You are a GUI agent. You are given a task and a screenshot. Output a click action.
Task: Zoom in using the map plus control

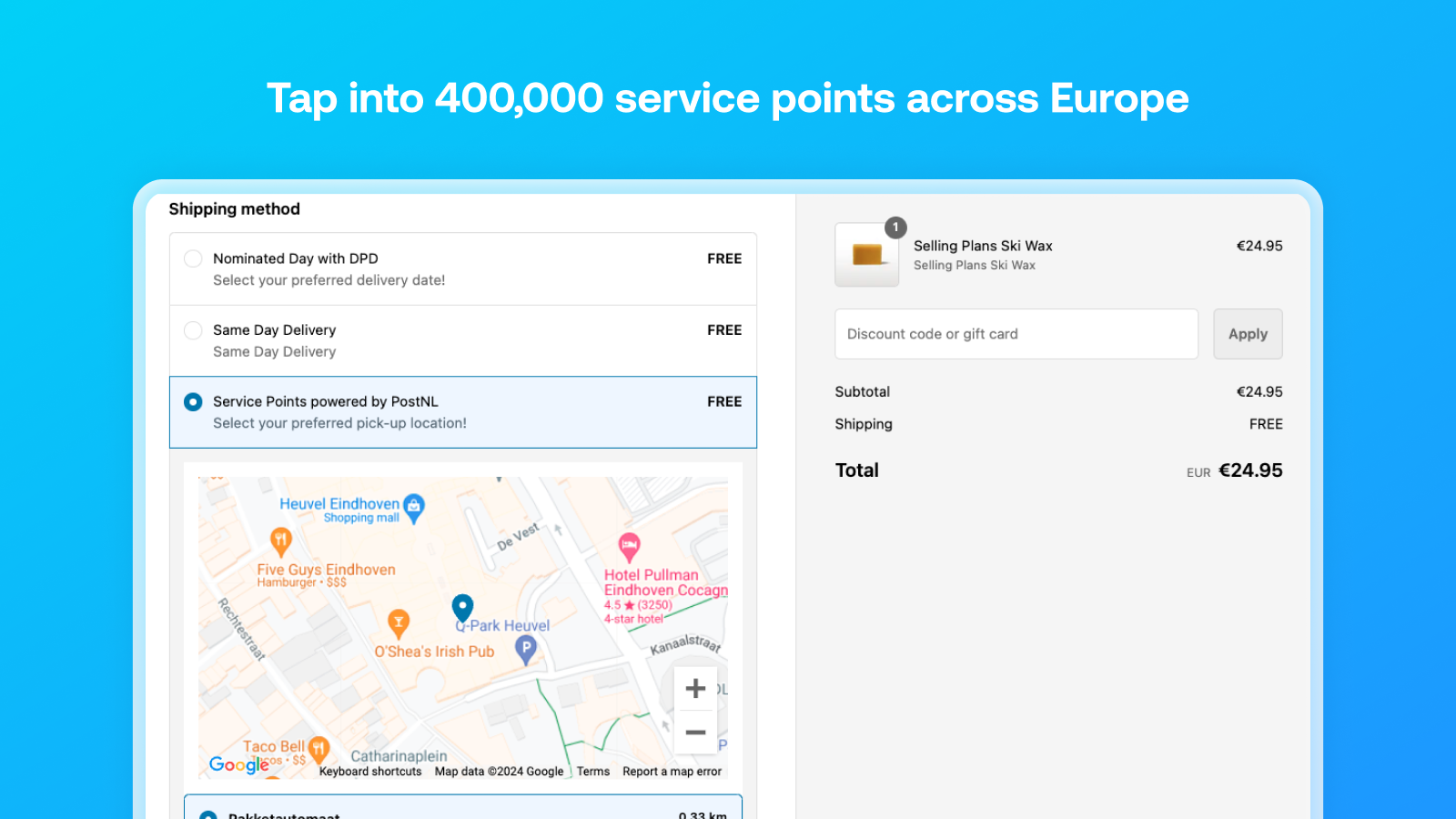695,688
